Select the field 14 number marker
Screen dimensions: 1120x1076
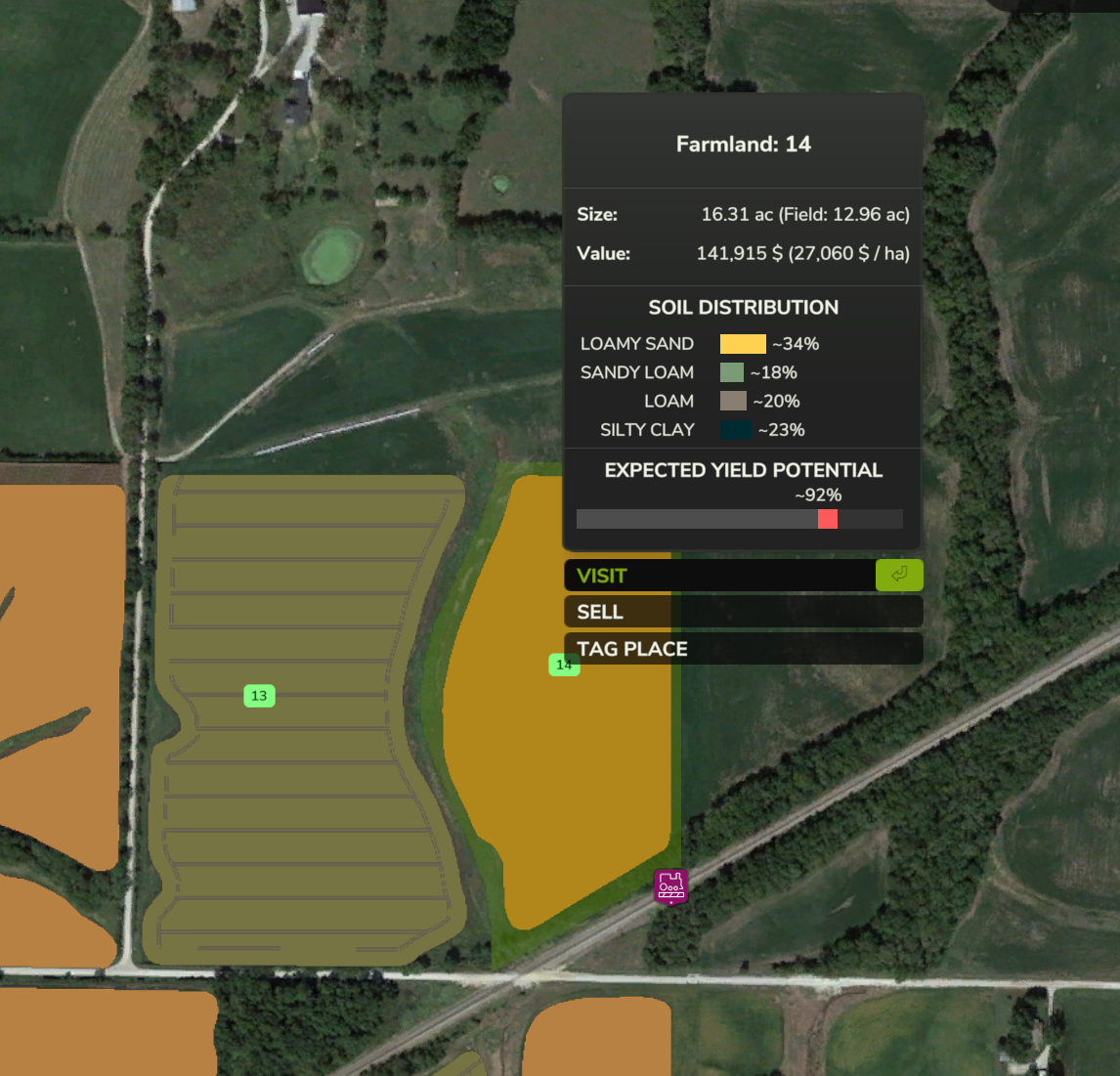564,665
